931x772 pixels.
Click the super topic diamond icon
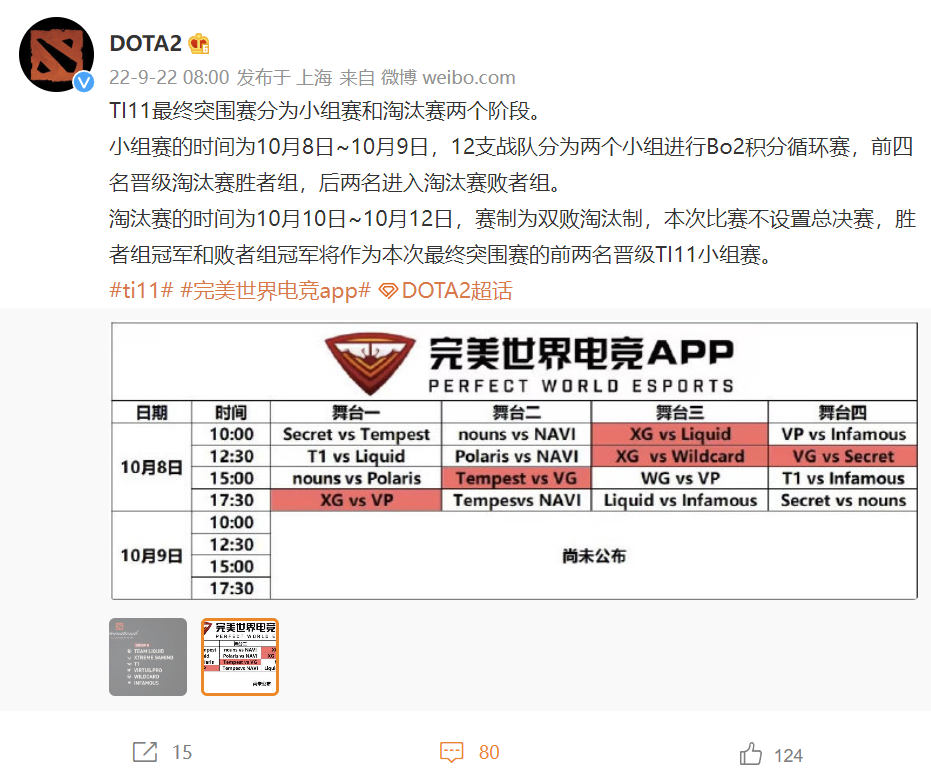pyautogui.click(x=388, y=291)
